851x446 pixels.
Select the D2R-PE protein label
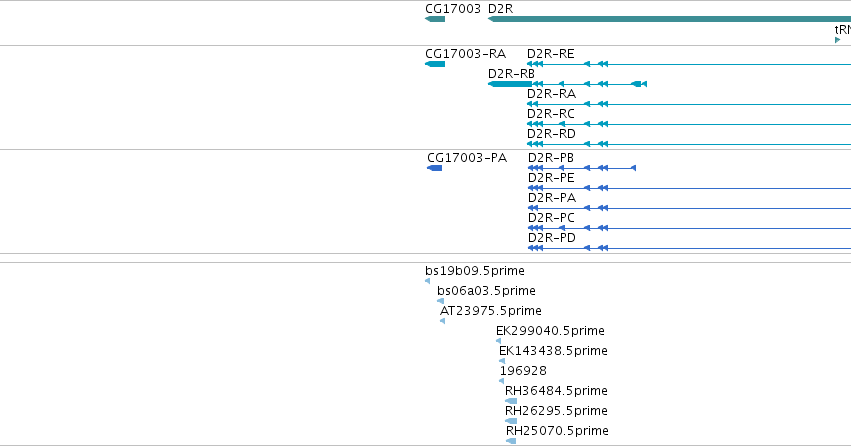[550, 178]
